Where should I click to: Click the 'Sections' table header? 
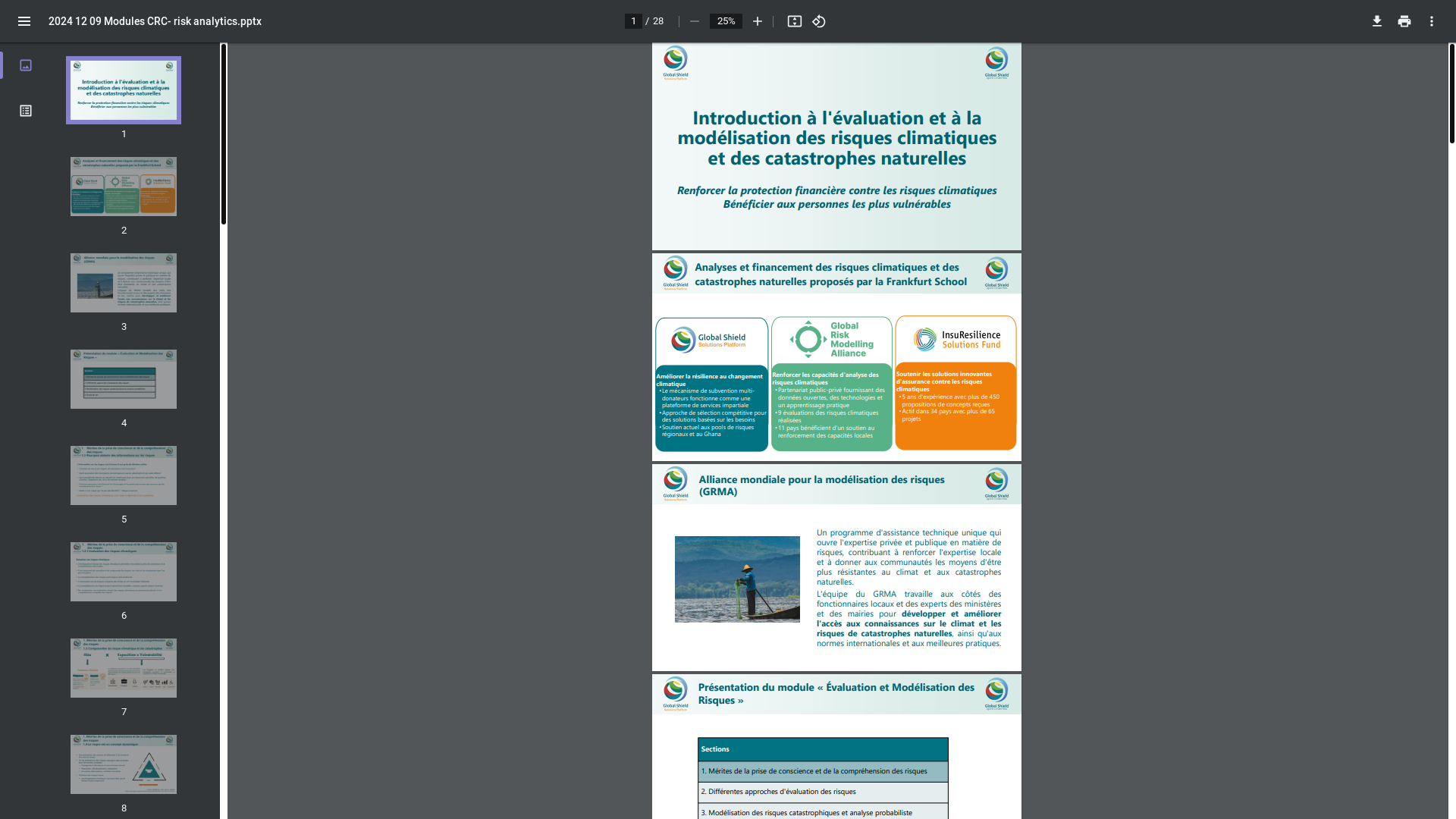click(823, 749)
